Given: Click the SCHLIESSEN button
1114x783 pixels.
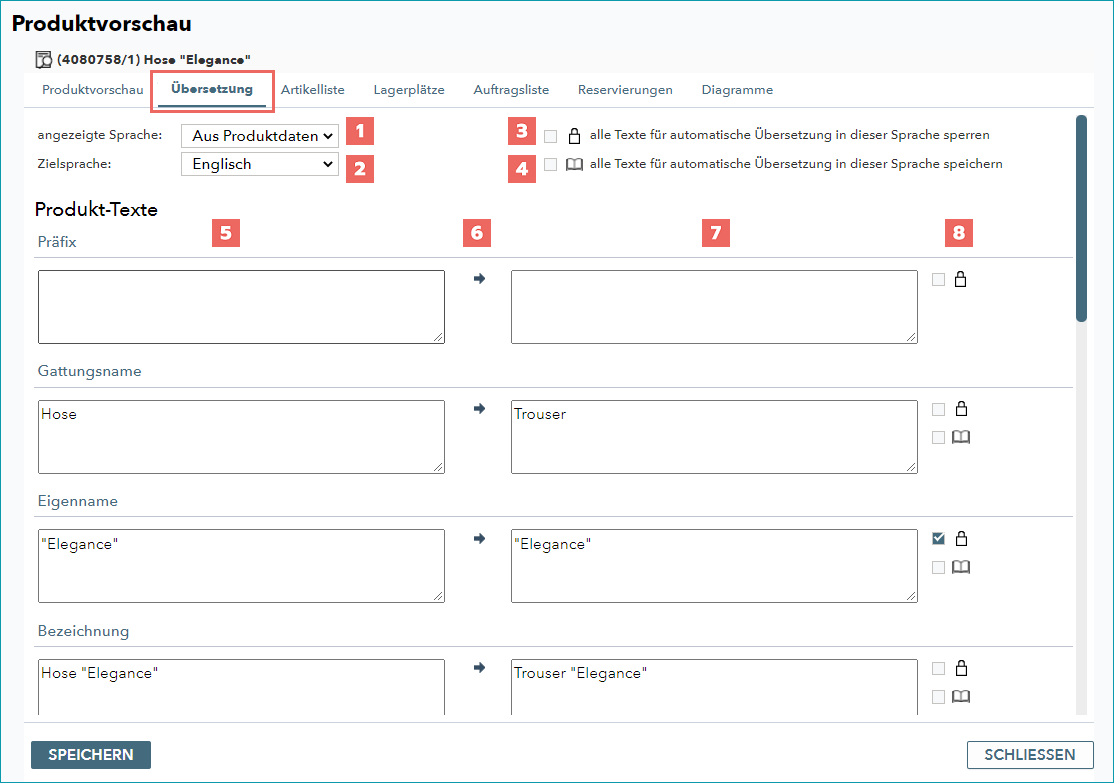Looking at the screenshot, I should (1030, 755).
